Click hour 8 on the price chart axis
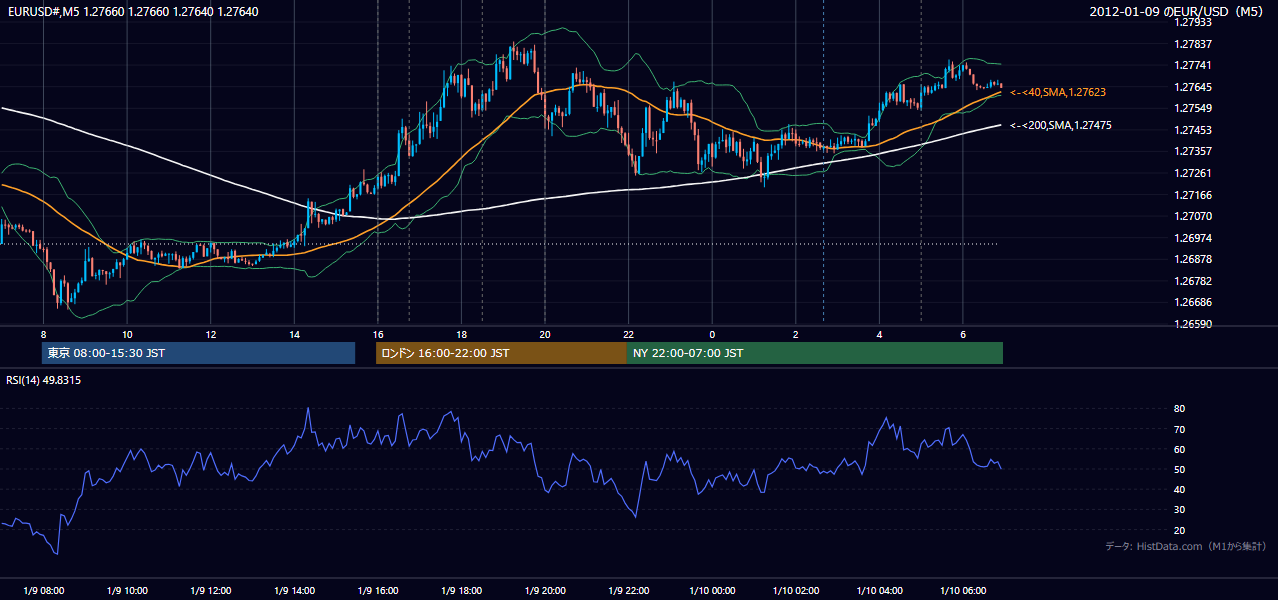This screenshot has height=600, width=1278. 44,334
